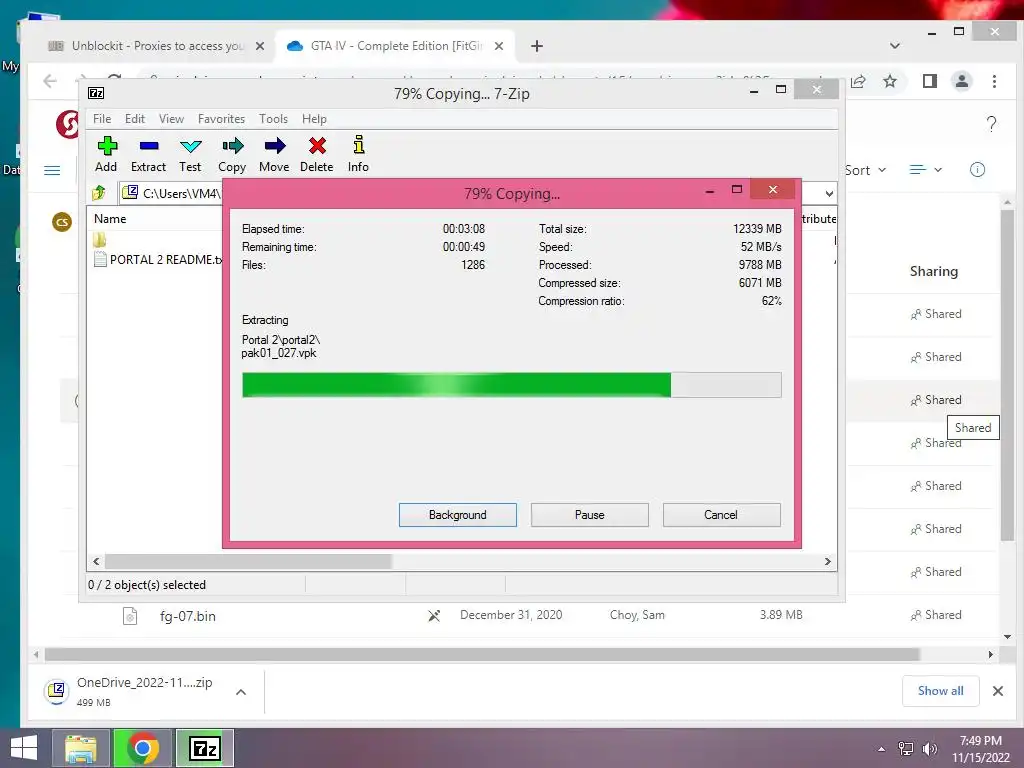Open the Favorites menu in 7-Zip

pyautogui.click(x=221, y=119)
